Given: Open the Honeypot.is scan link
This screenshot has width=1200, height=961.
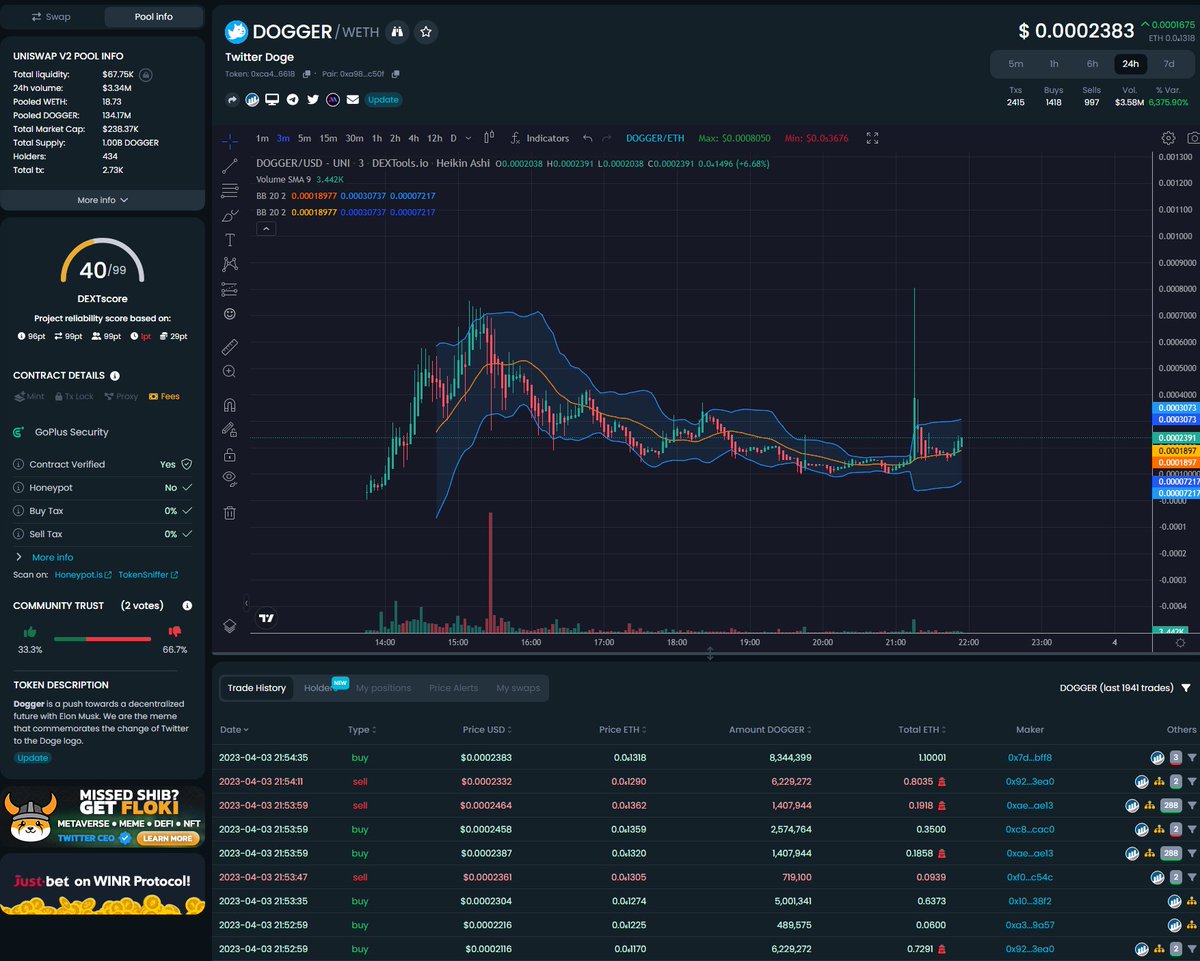Looking at the screenshot, I should (81, 575).
